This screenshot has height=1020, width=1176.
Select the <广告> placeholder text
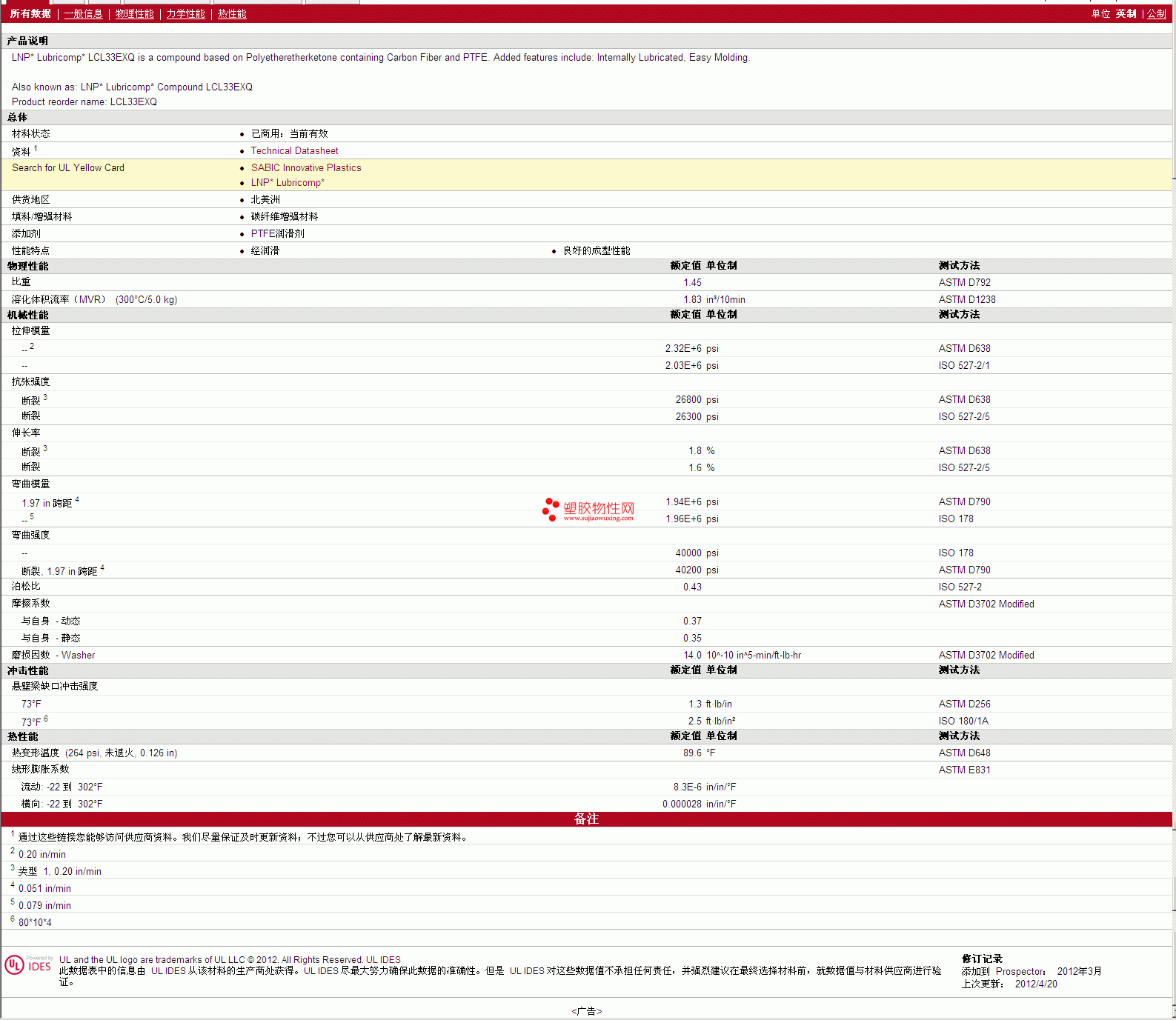587,1011
